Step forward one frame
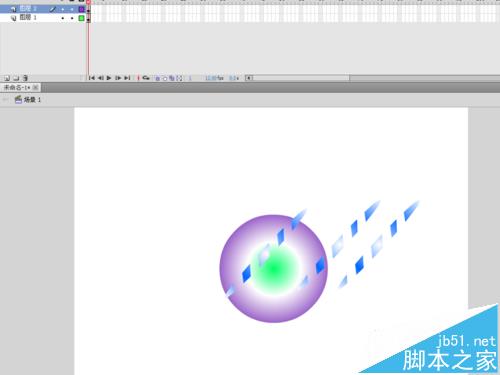This screenshot has height=375, width=500. coord(118,78)
